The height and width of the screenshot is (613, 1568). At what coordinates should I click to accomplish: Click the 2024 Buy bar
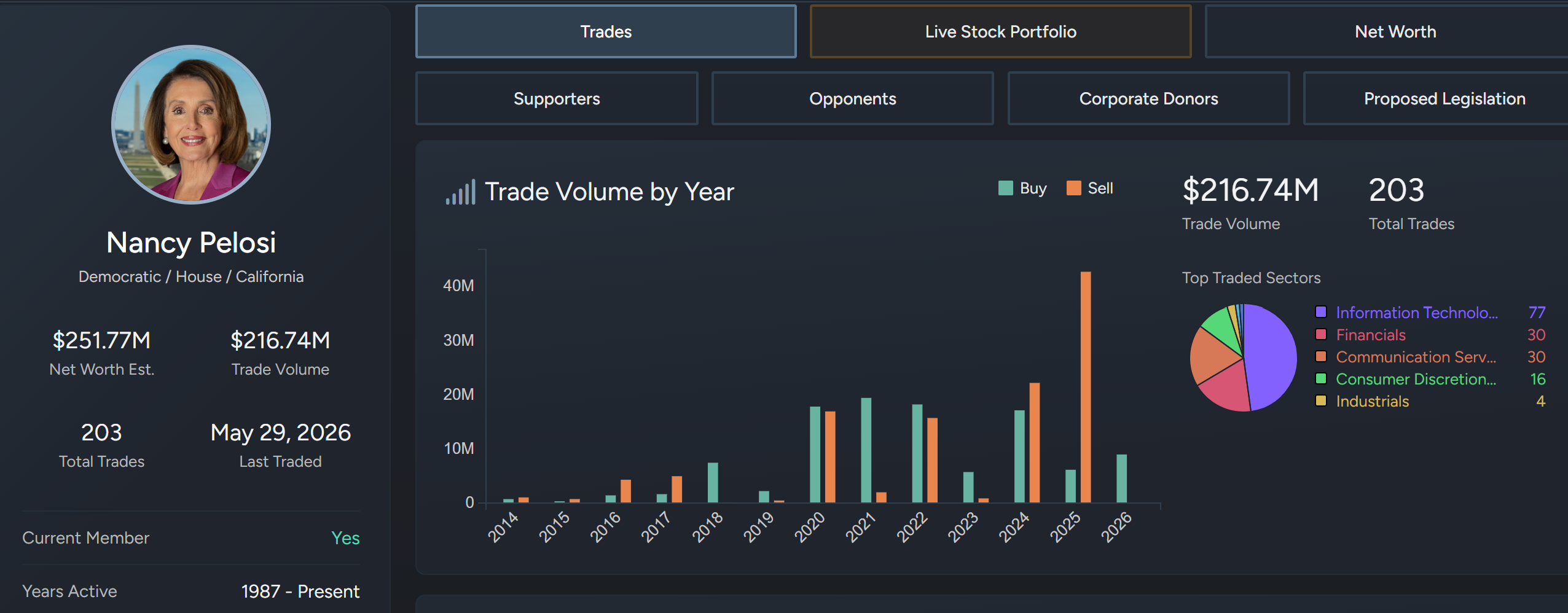tap(1019, 456)
